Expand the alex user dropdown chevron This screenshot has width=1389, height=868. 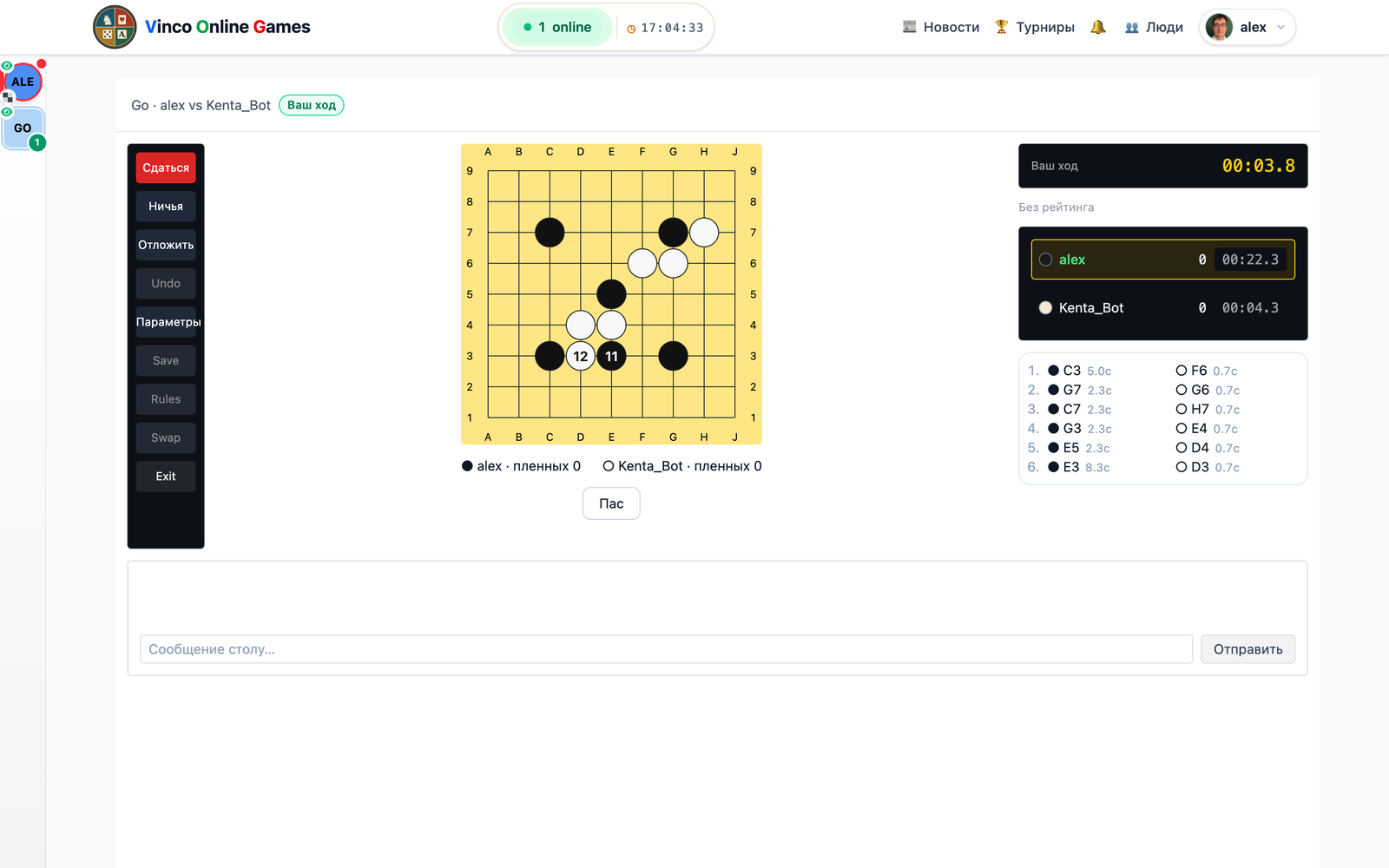click(1280, 27)
